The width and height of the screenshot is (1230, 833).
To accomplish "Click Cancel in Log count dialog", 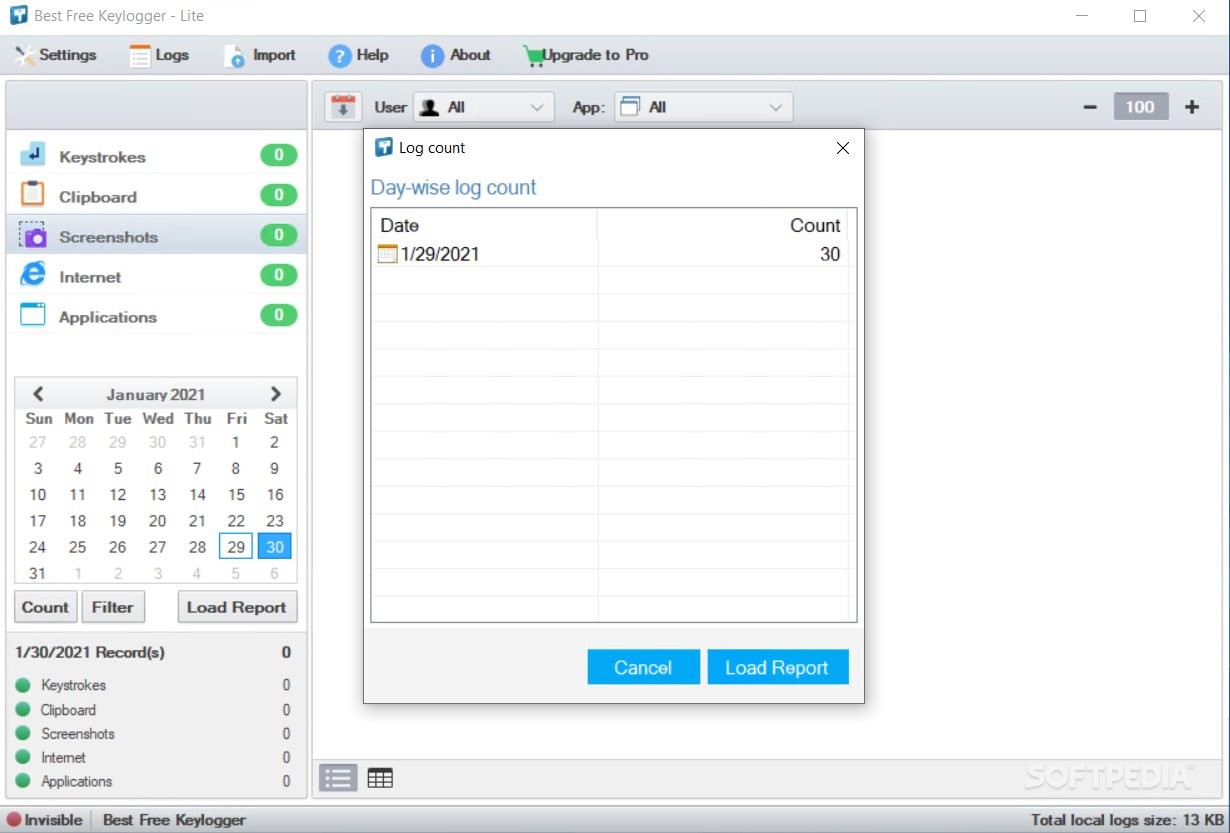I will pos(643,668).
